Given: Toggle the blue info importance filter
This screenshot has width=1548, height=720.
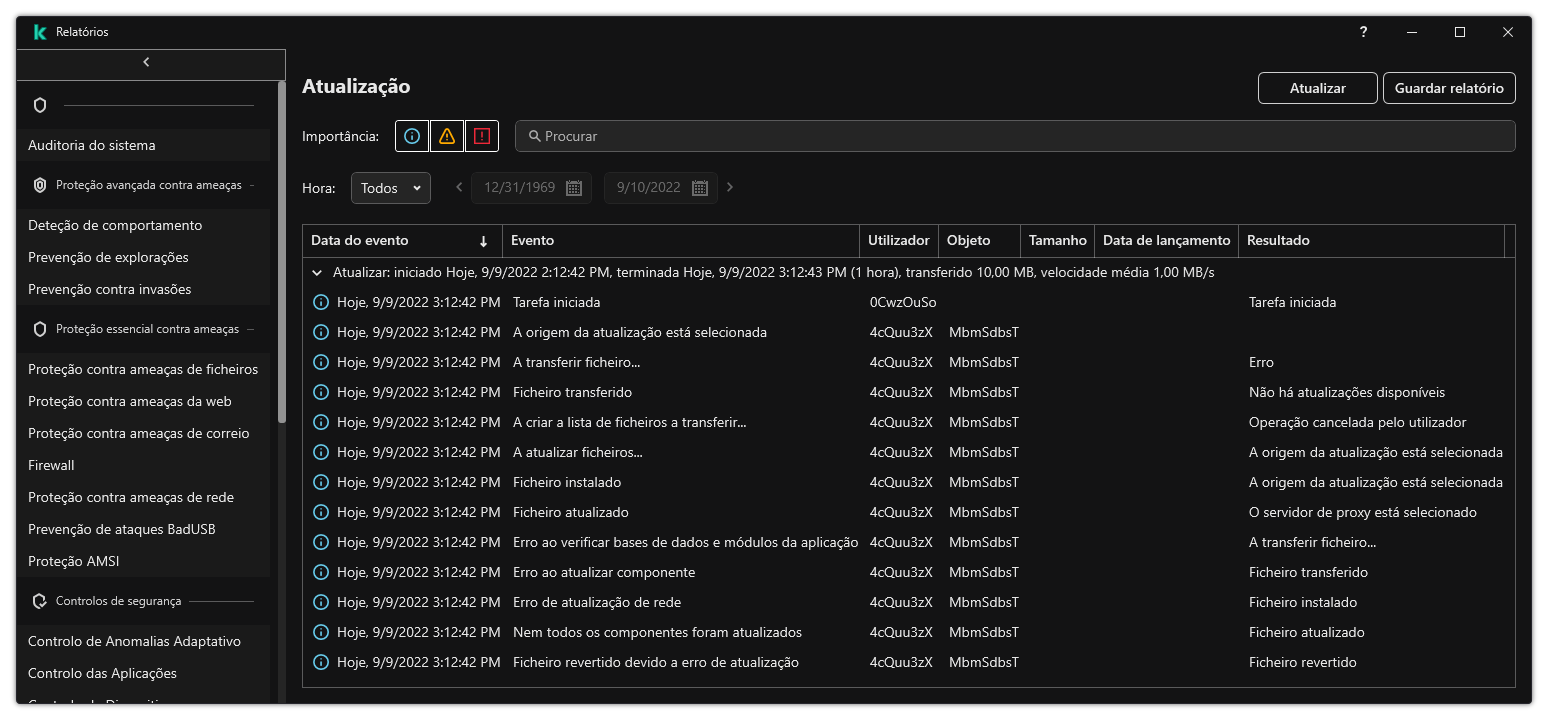Looking at the screenshot, I should [x=411, y=136].
